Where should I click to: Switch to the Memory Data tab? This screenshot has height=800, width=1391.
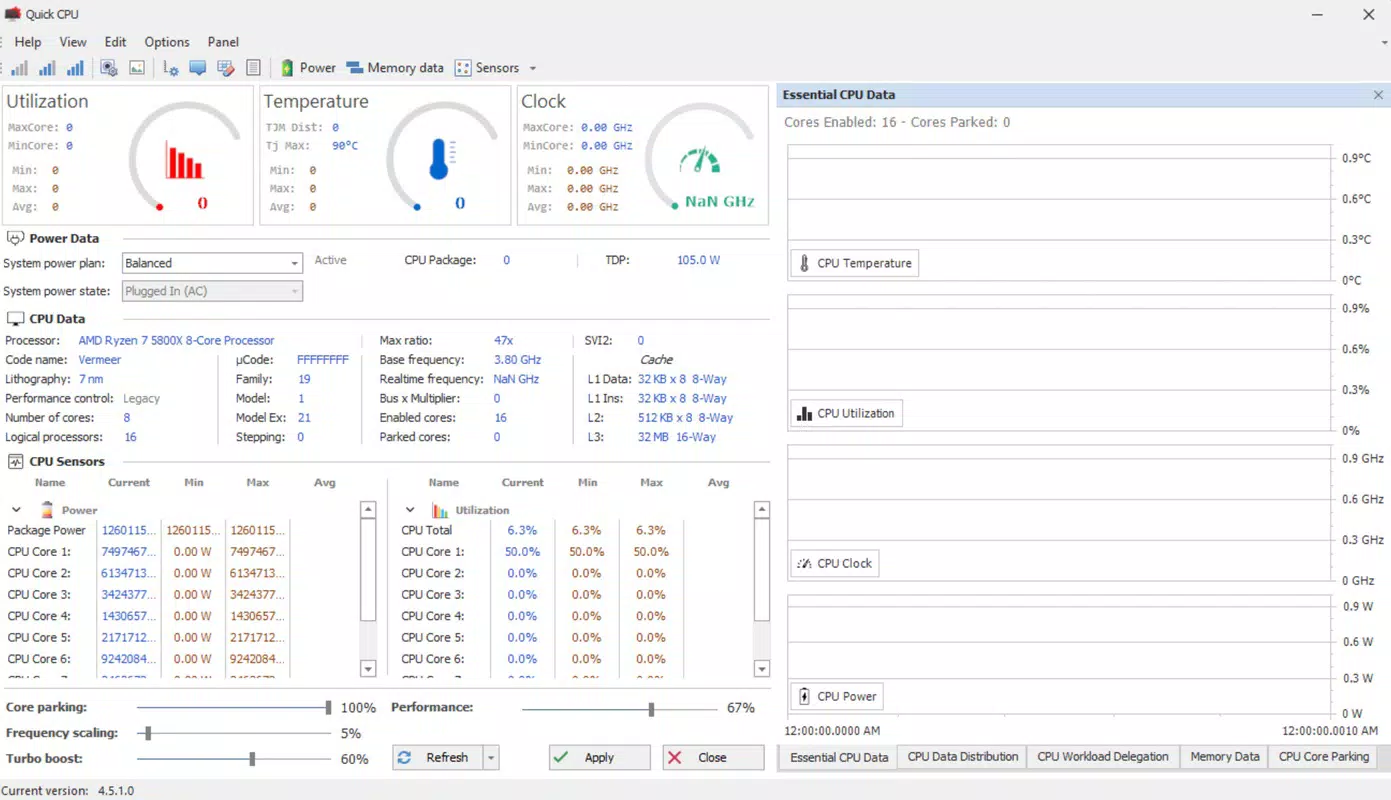[x=1225, y=757]
